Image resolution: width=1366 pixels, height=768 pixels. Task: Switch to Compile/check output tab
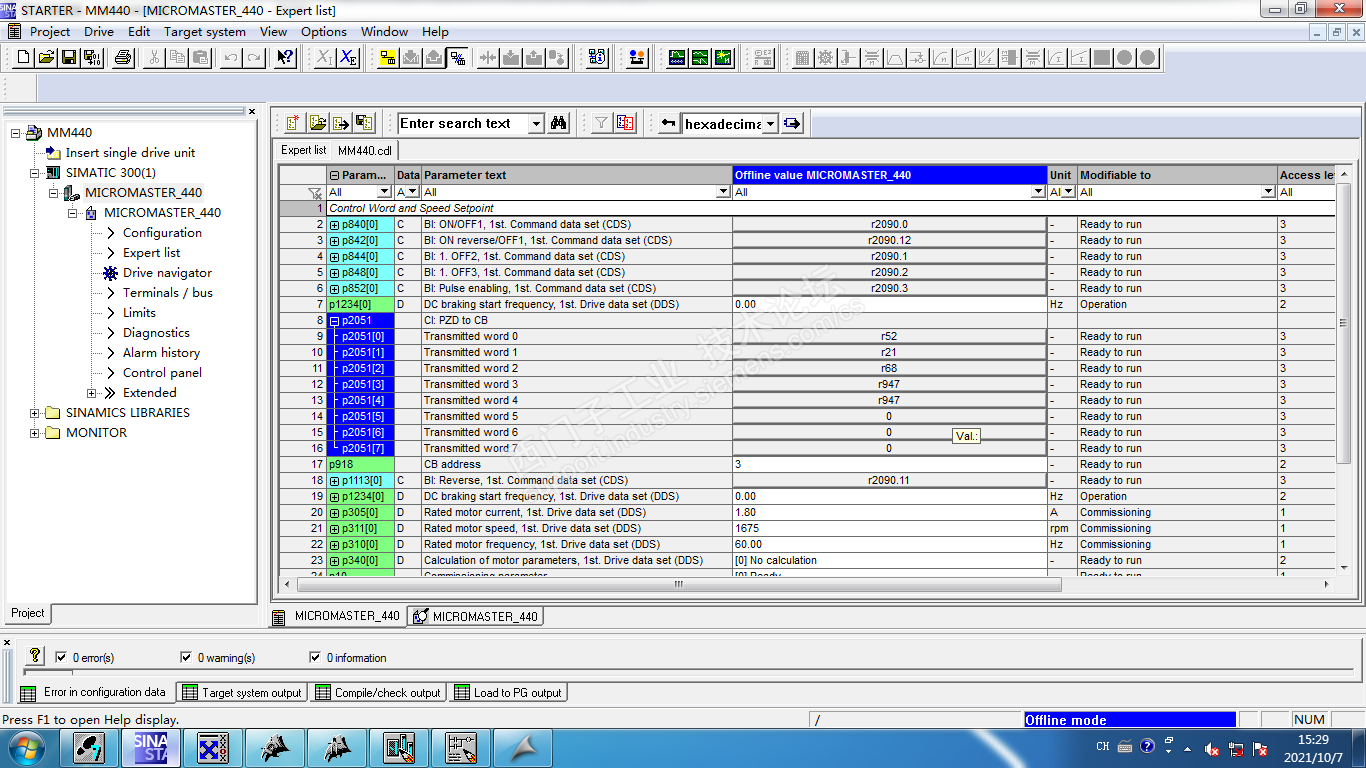[x=377, y=692]
